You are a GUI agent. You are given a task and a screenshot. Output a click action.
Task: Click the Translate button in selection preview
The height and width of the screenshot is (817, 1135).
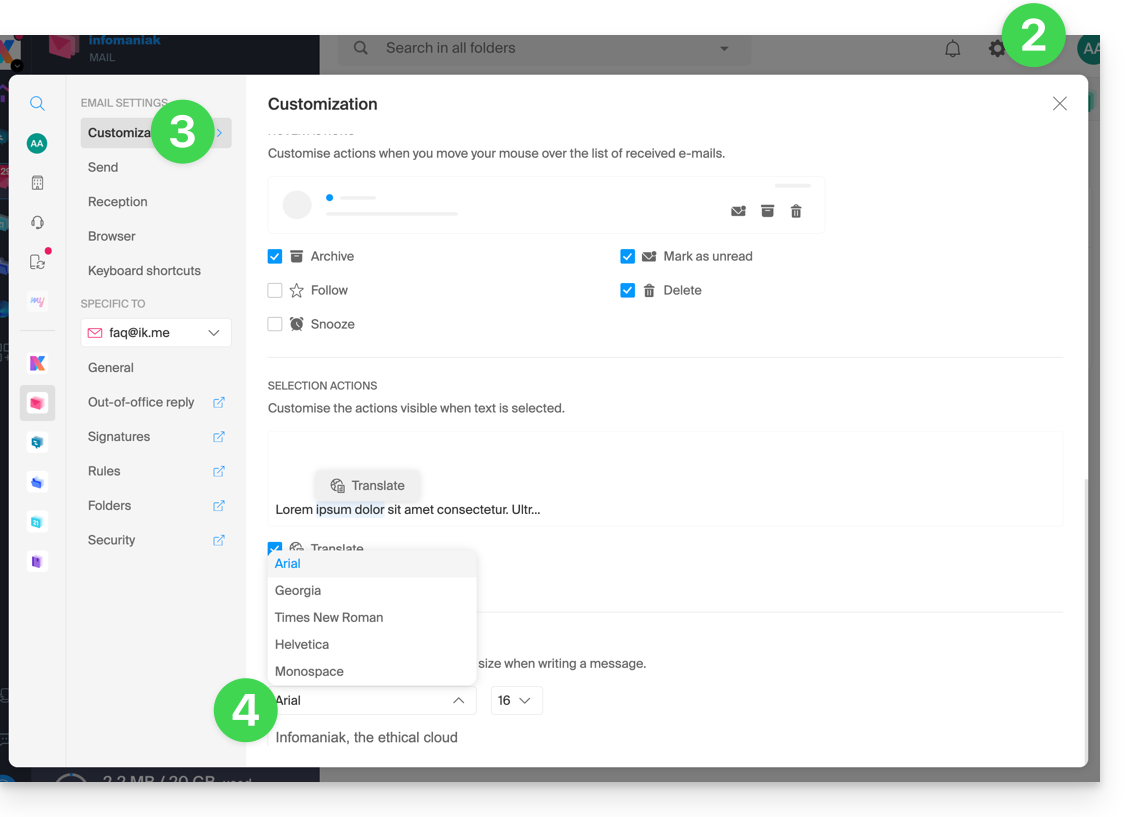368,486
